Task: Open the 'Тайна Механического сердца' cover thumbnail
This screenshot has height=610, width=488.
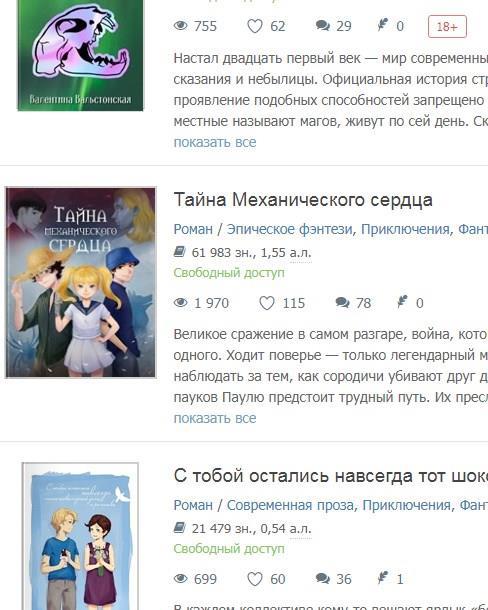Action: coord(81,282)
